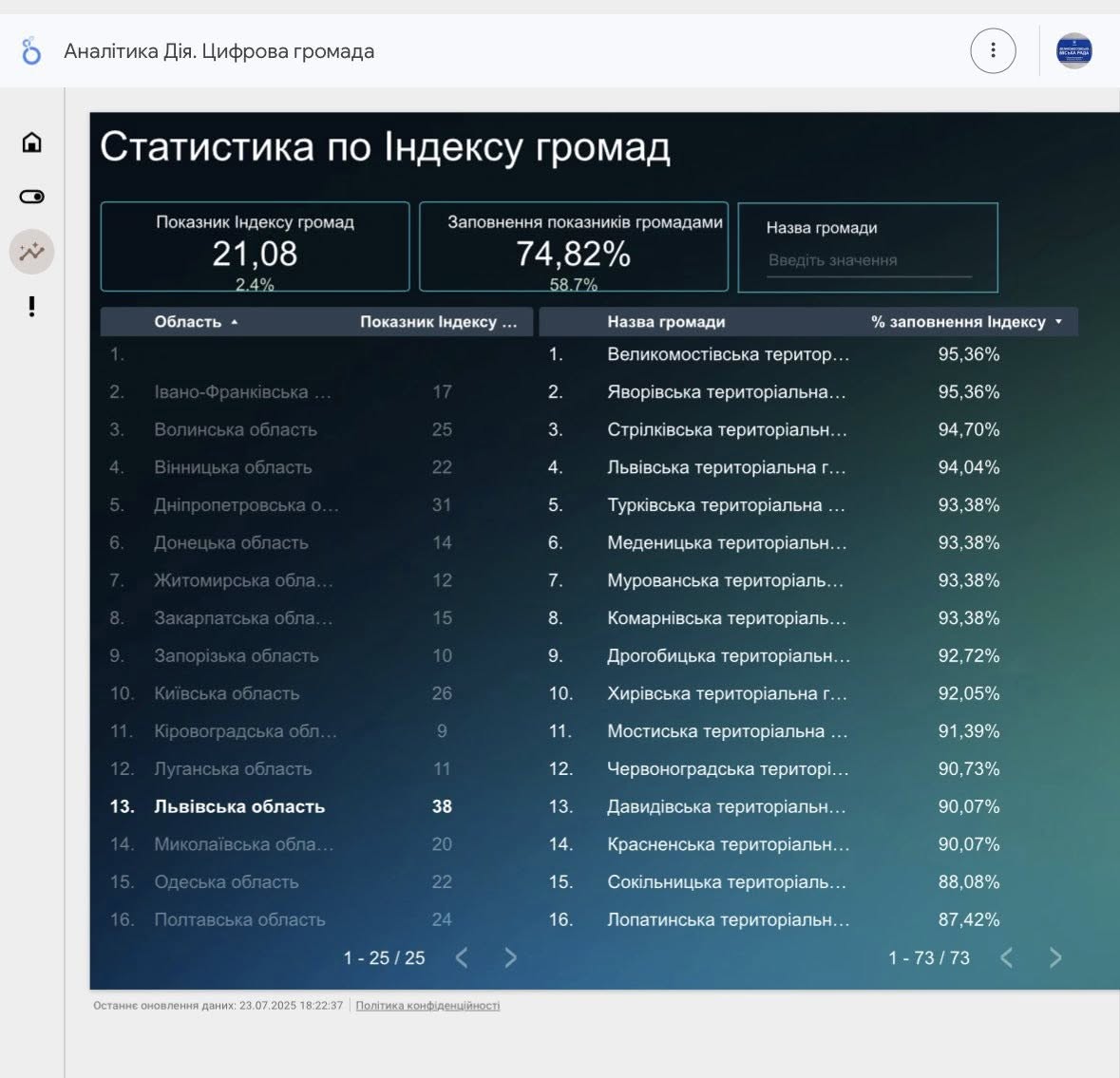Screen dimensions: 1120x1078
Task: Open the user profile avatar
Action: 1074,50
